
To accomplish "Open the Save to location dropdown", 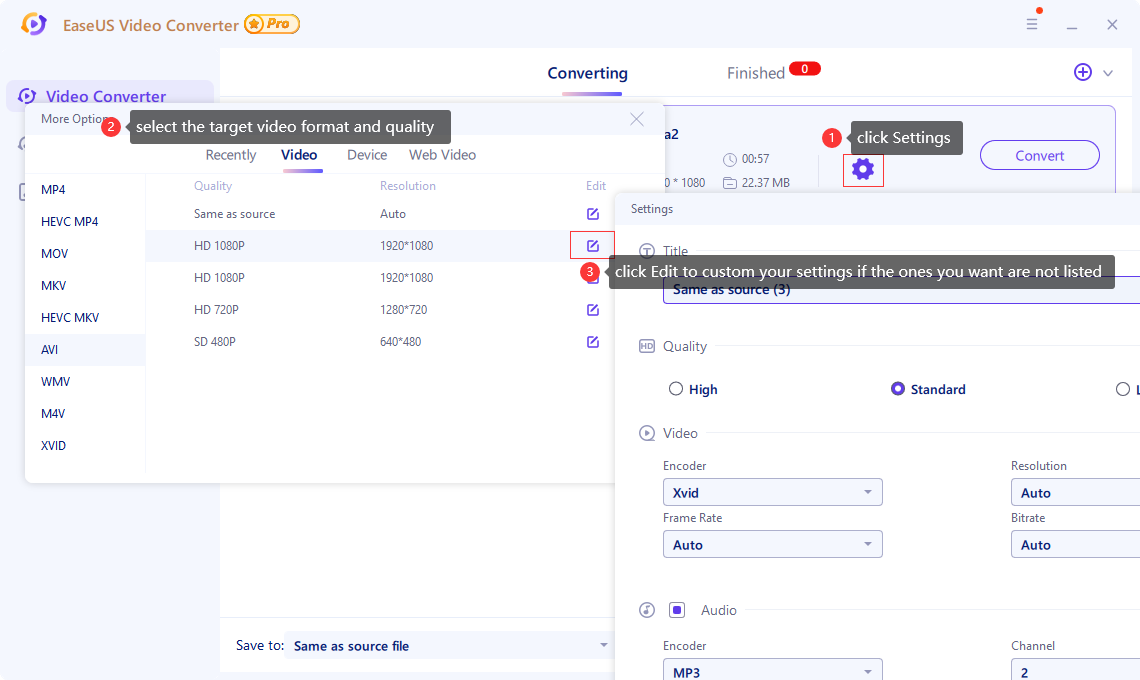I will coord(449,646).
